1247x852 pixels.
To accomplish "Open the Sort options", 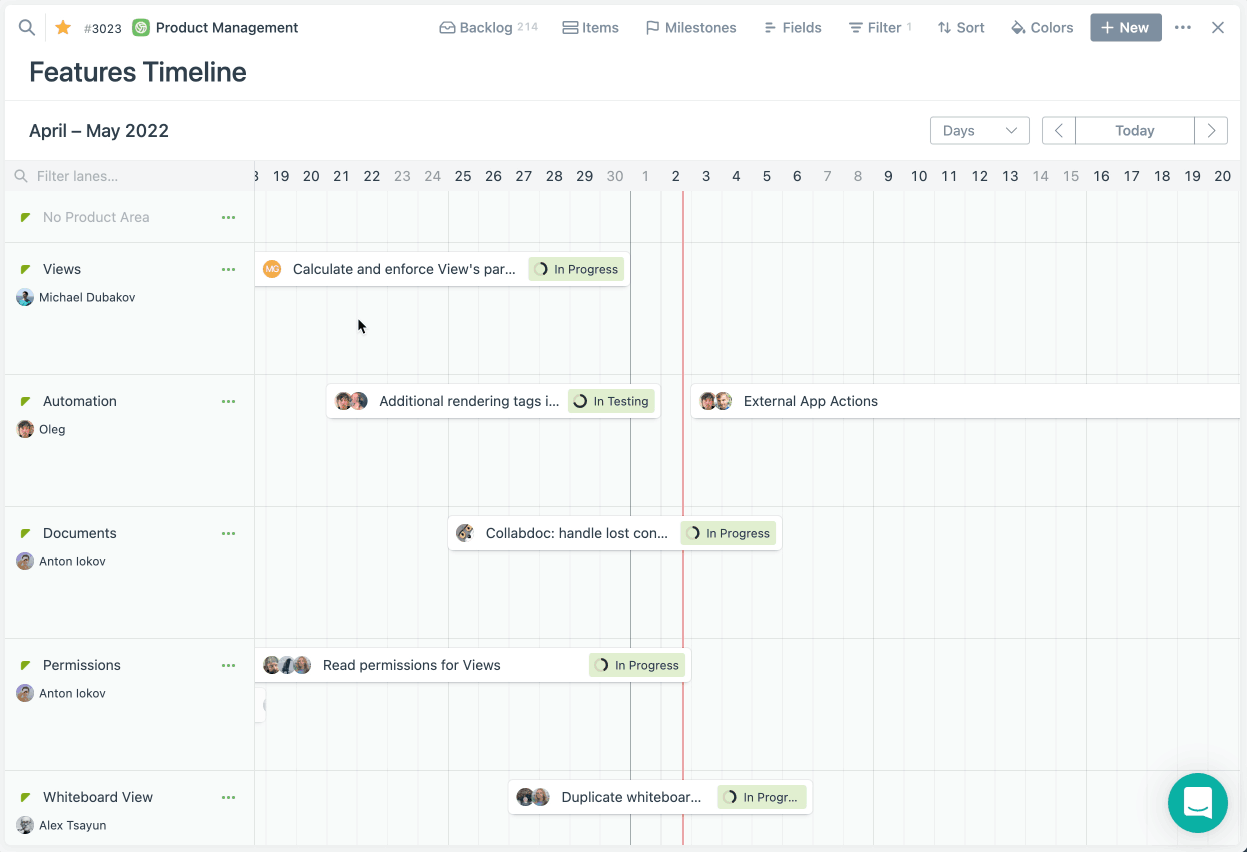I will pyautogui.click(x=961, y=28).
